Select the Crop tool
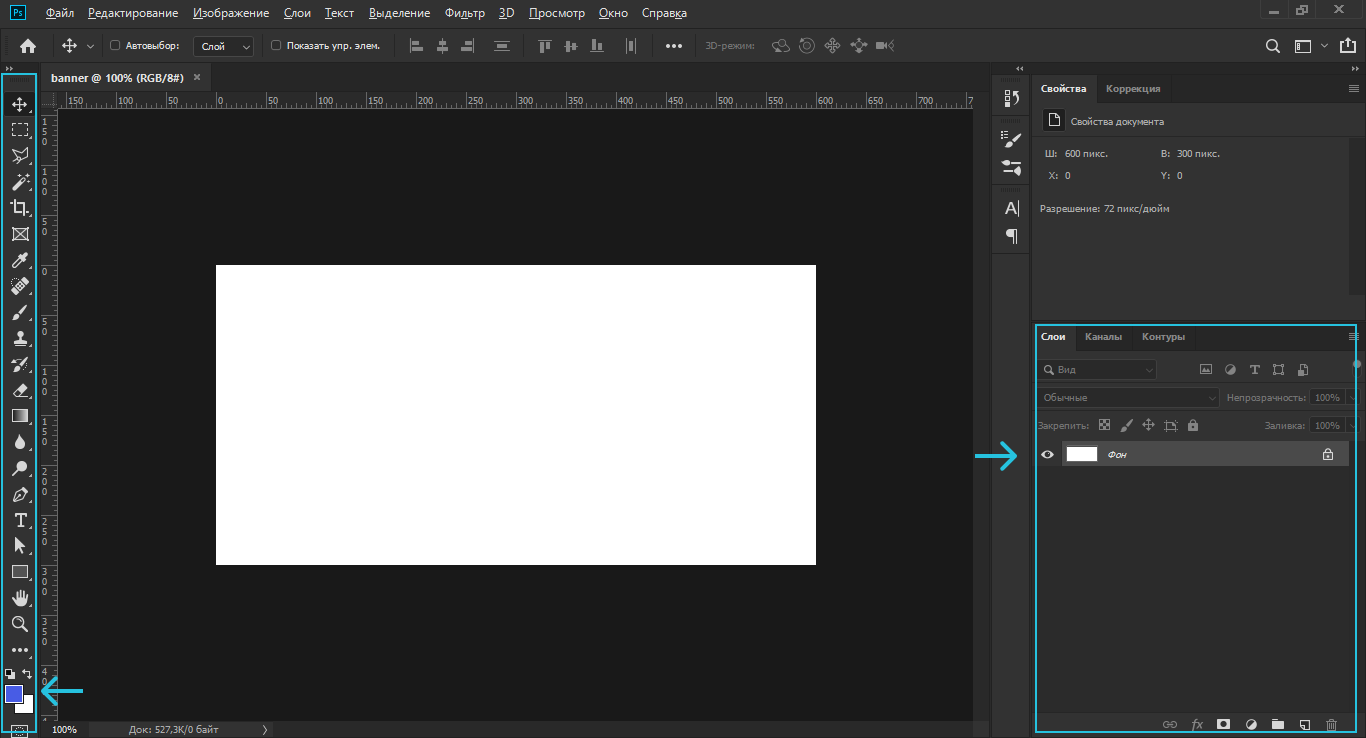The width and height of the screenshot is (1366, 738). tap(20, 208)
